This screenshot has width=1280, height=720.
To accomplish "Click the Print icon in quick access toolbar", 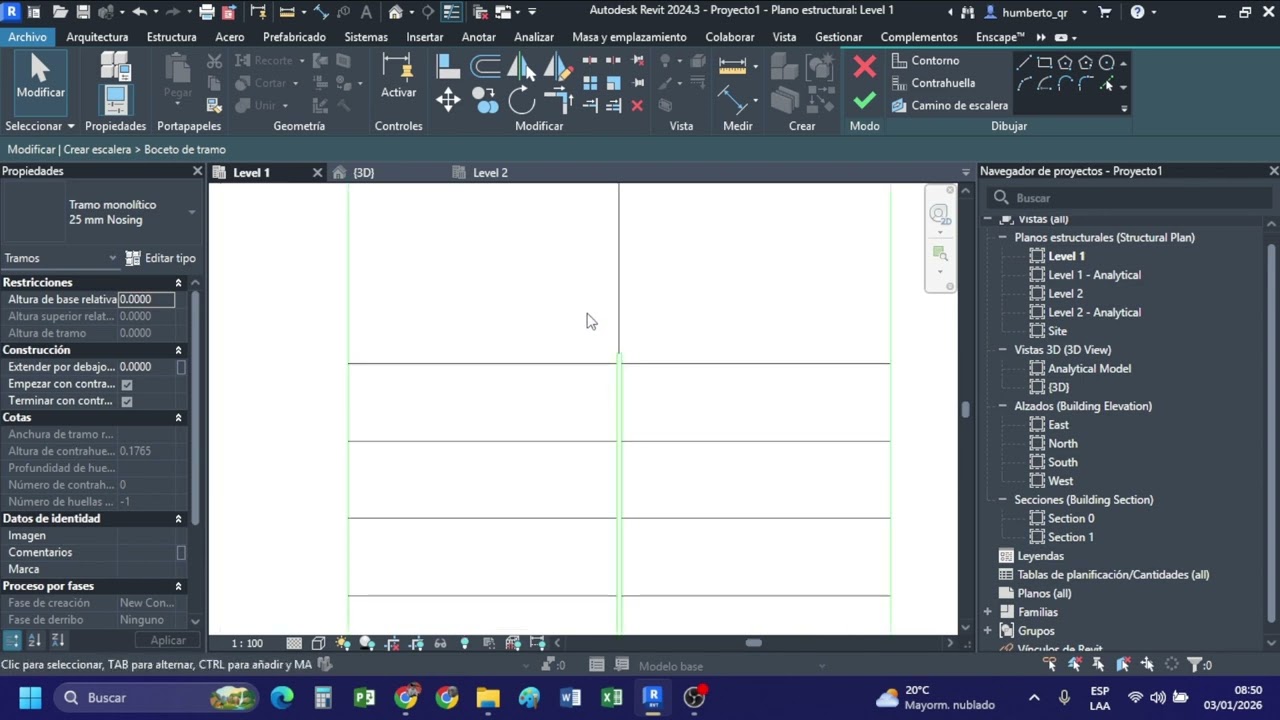I will coord(207,12).
